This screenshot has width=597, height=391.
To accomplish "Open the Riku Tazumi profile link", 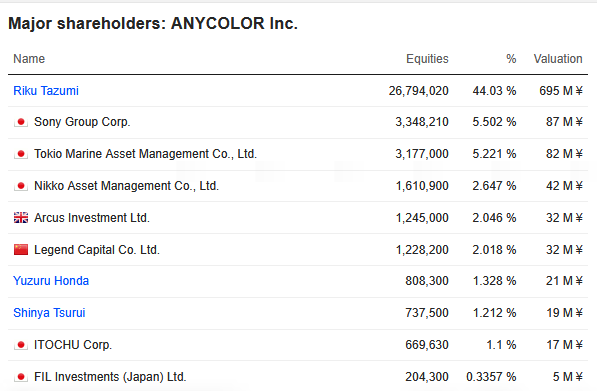I will pyautogui.click(x=46, y=91).
